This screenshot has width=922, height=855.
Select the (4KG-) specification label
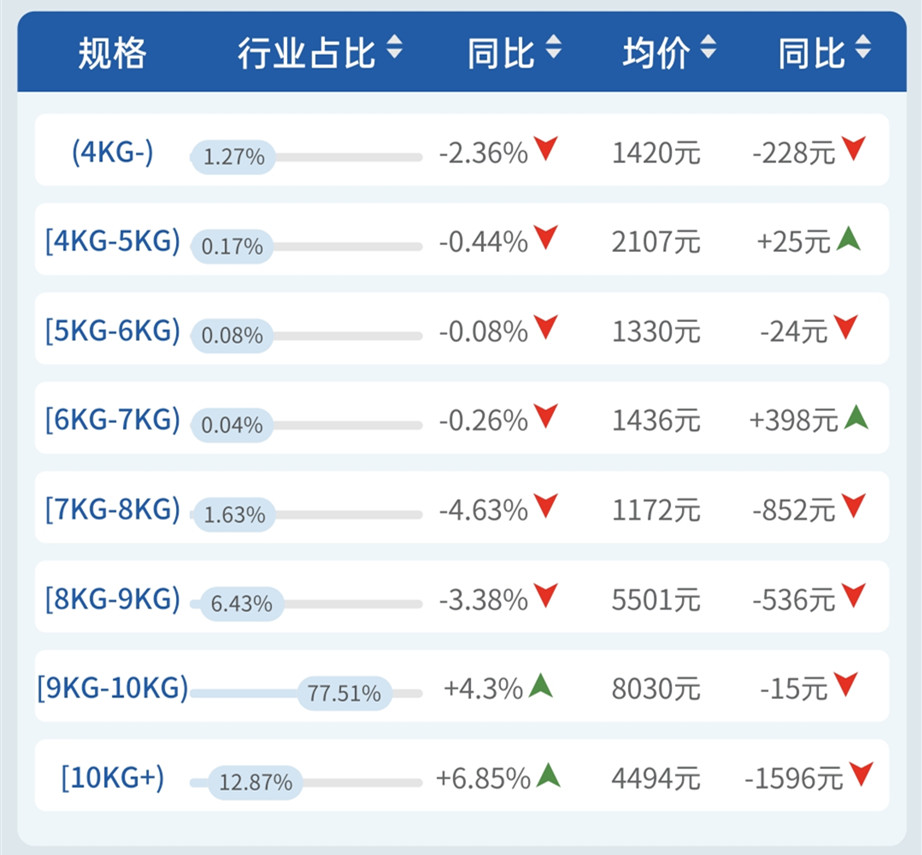coord(112,152)
